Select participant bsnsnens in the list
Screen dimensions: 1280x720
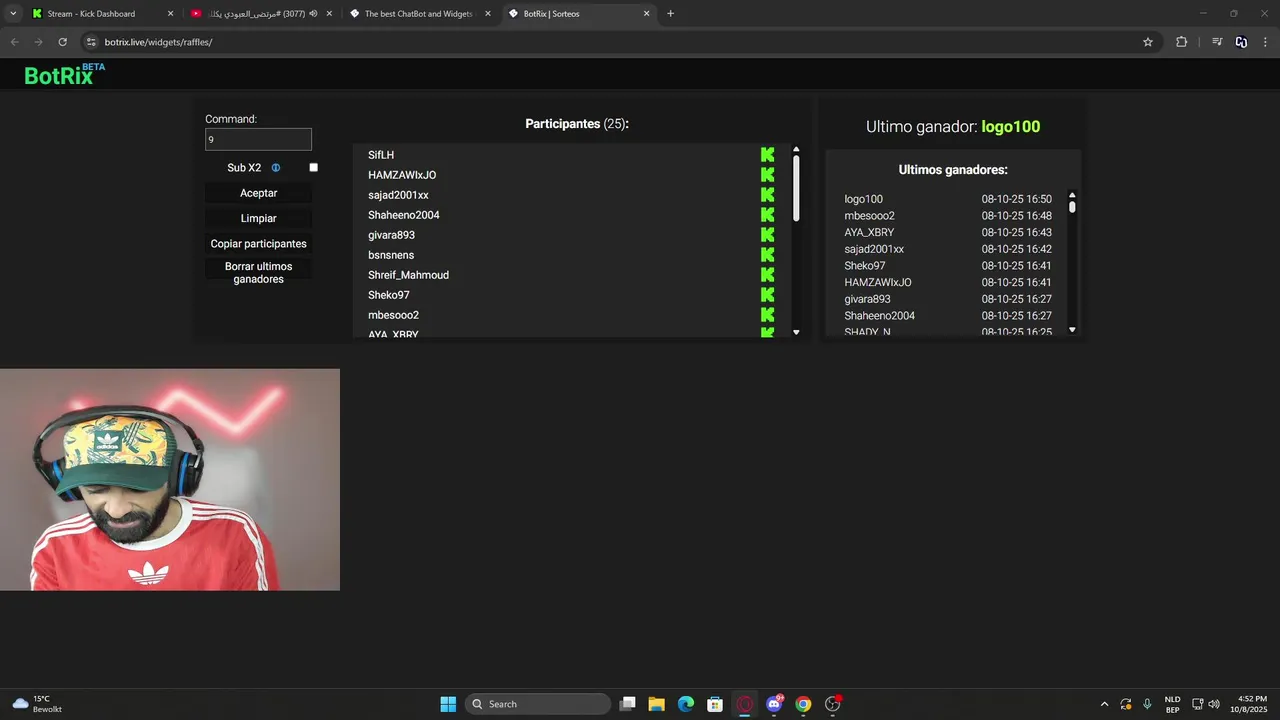point(391,255)
